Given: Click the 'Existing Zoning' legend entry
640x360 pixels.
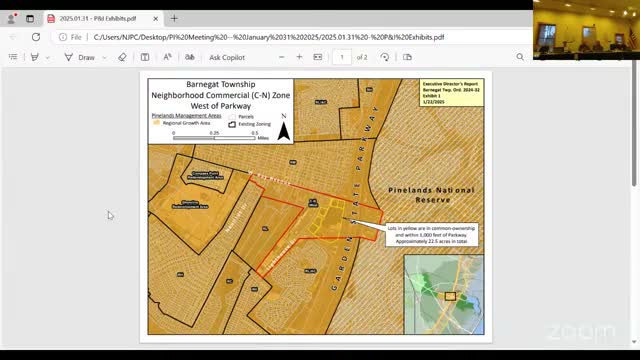Looking at the screenshot, I should point(249,124).
